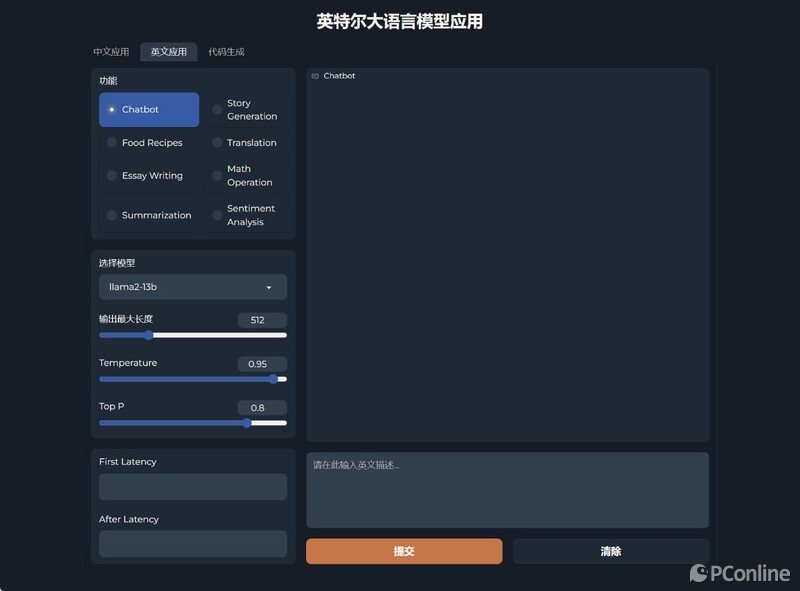Click the orange 提交 submit button
Viewport: 800px width, 591px height.
(404, 551)
